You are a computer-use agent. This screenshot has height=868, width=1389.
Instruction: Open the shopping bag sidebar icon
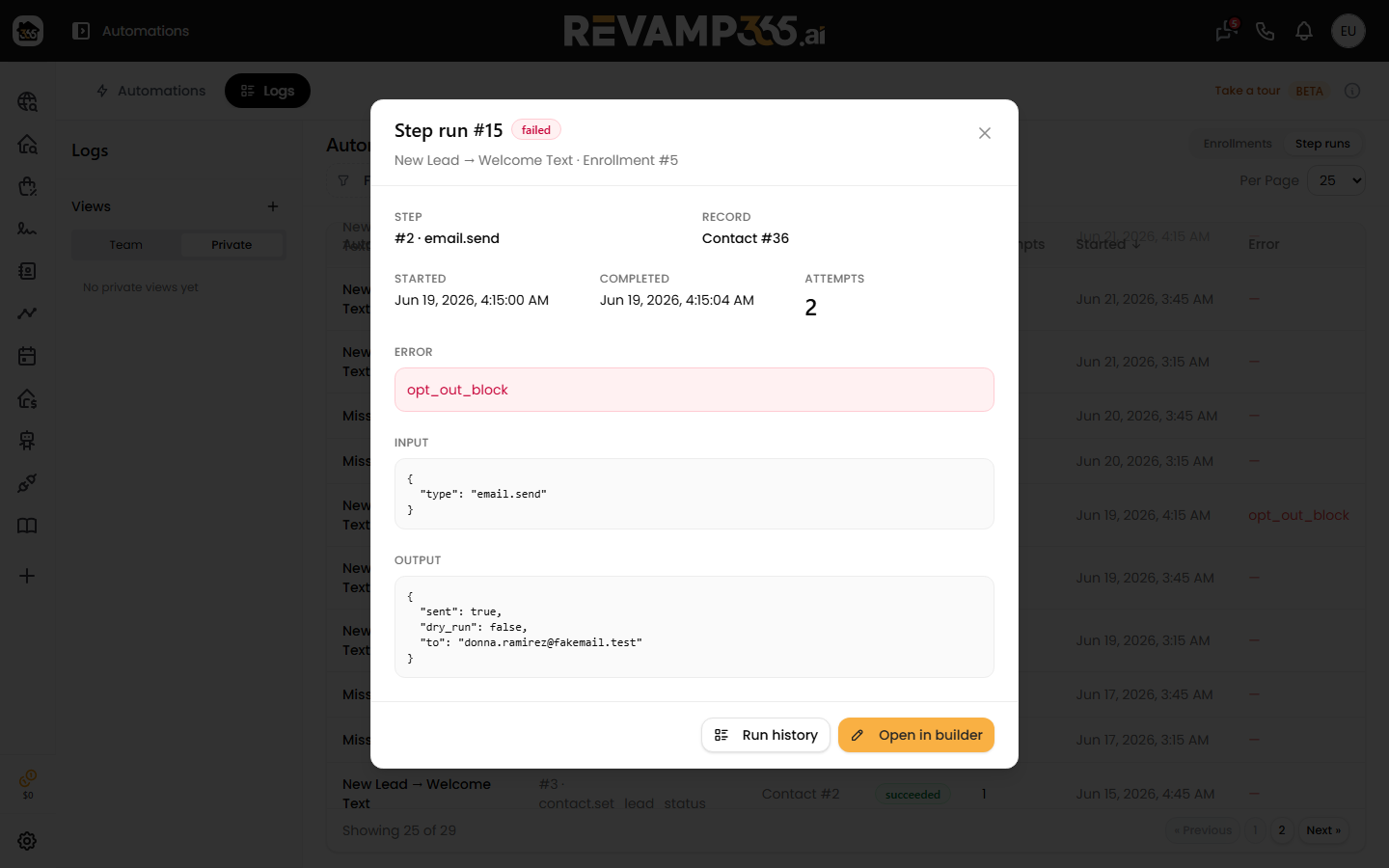click(27, 186)
